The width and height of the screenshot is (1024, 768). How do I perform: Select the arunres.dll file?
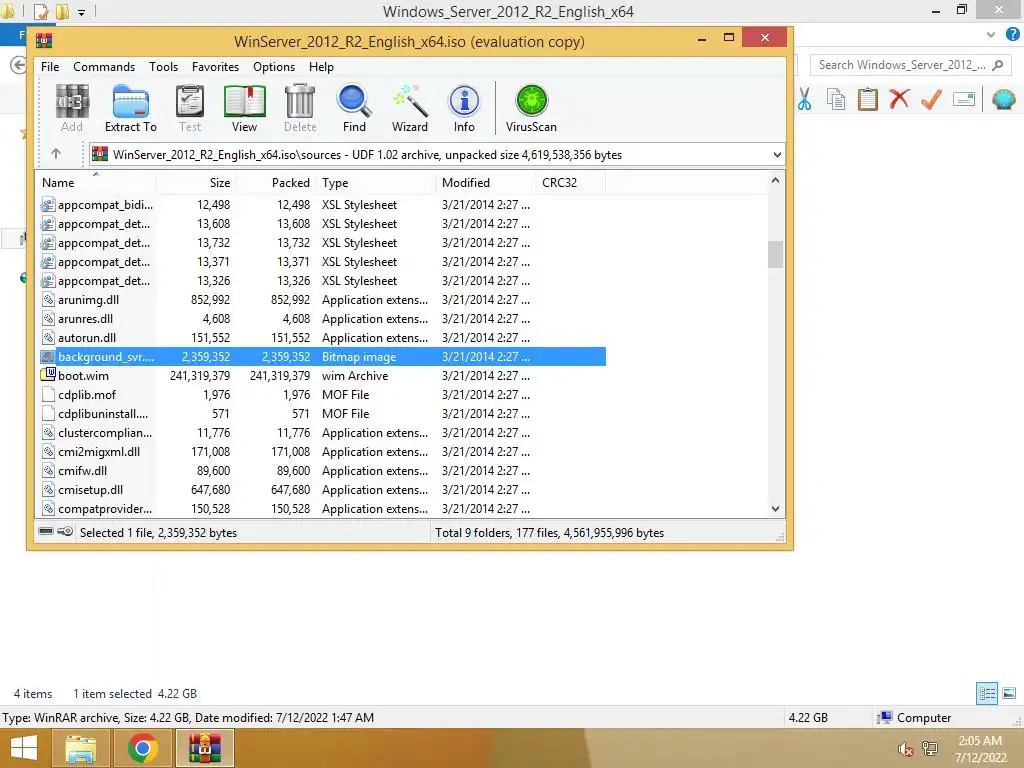[321, 319]
